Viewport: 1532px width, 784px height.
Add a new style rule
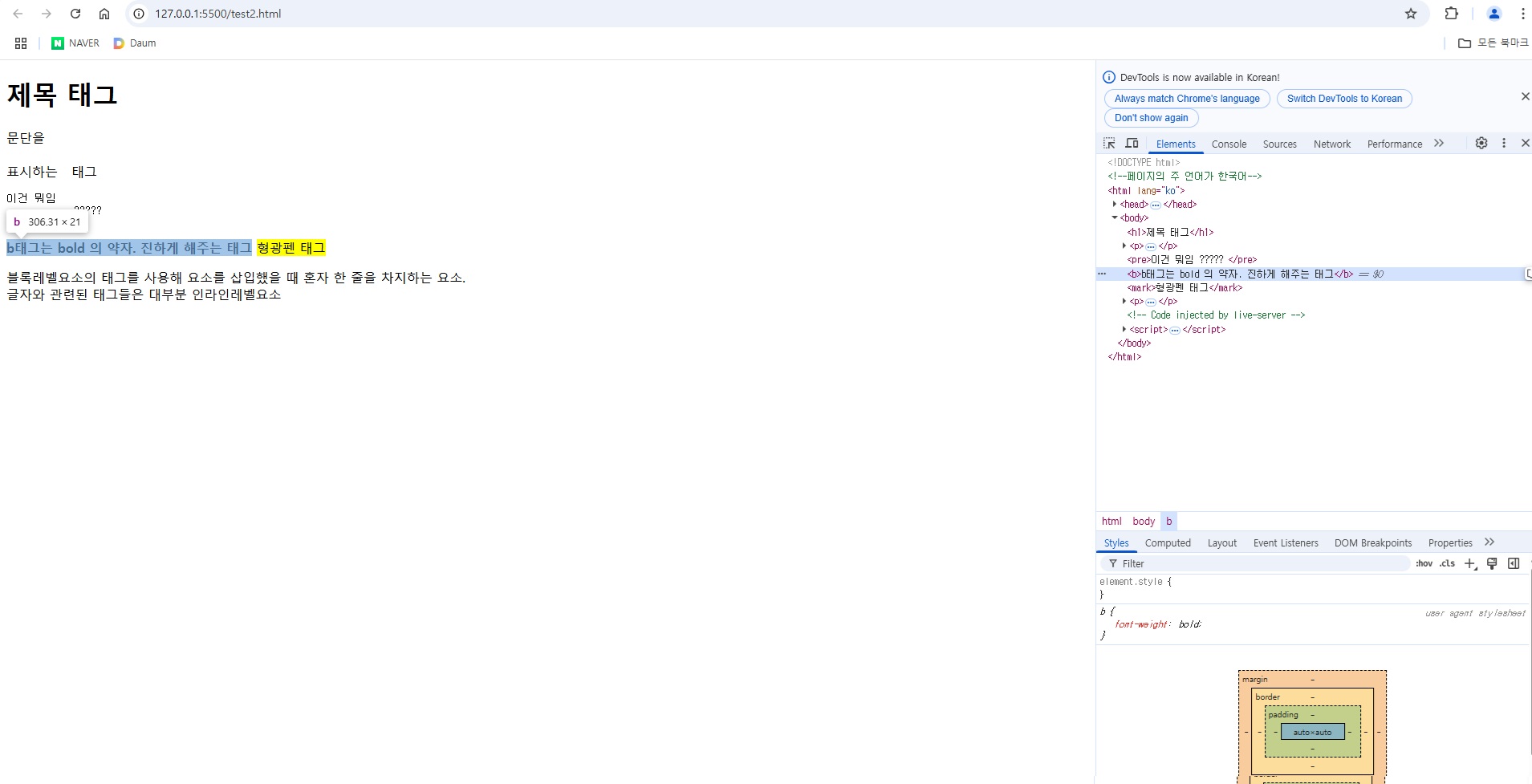pos(1470,563)
